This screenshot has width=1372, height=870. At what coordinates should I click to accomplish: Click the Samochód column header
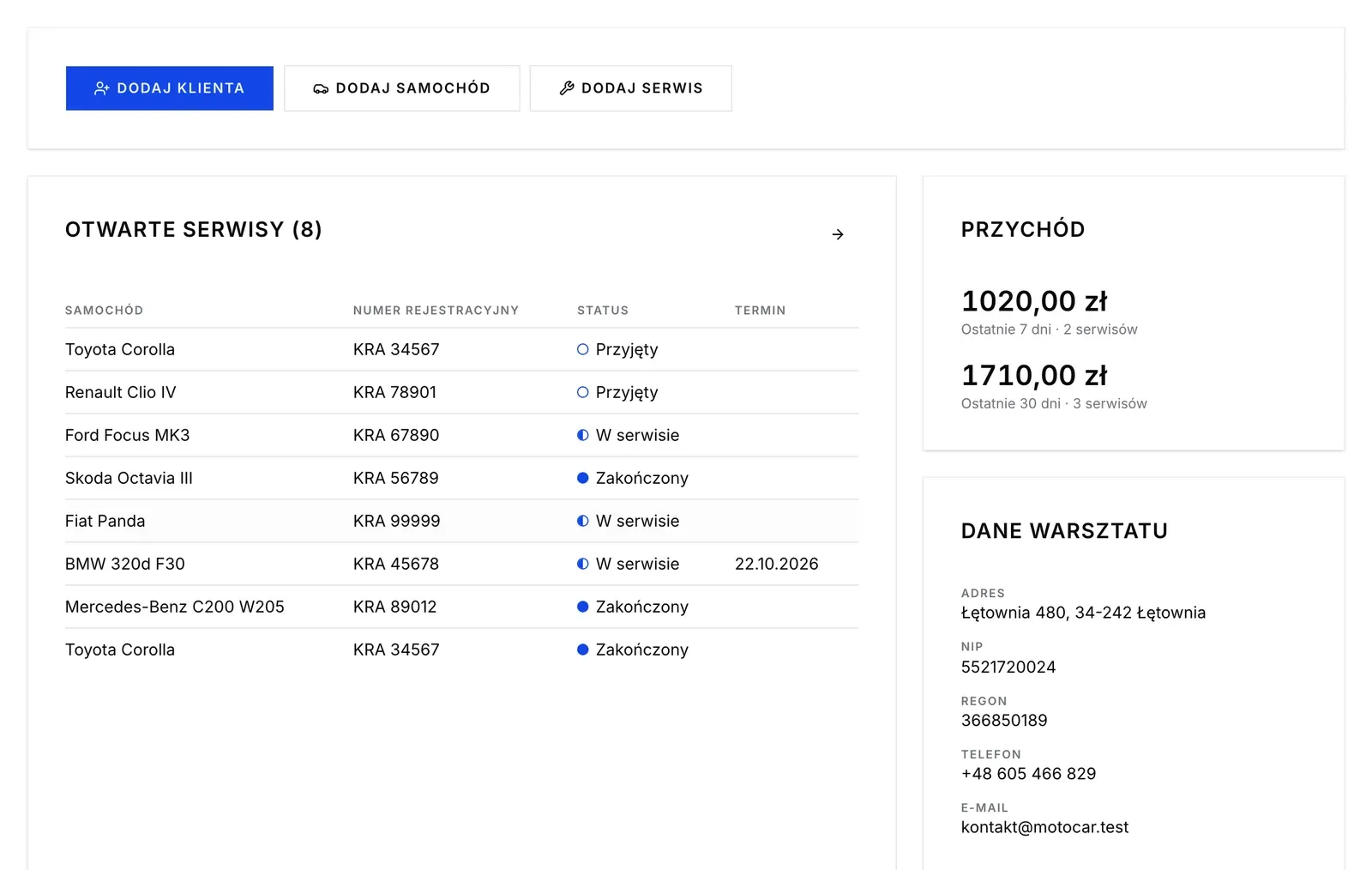pyautogui.click(x=105, y=311)
